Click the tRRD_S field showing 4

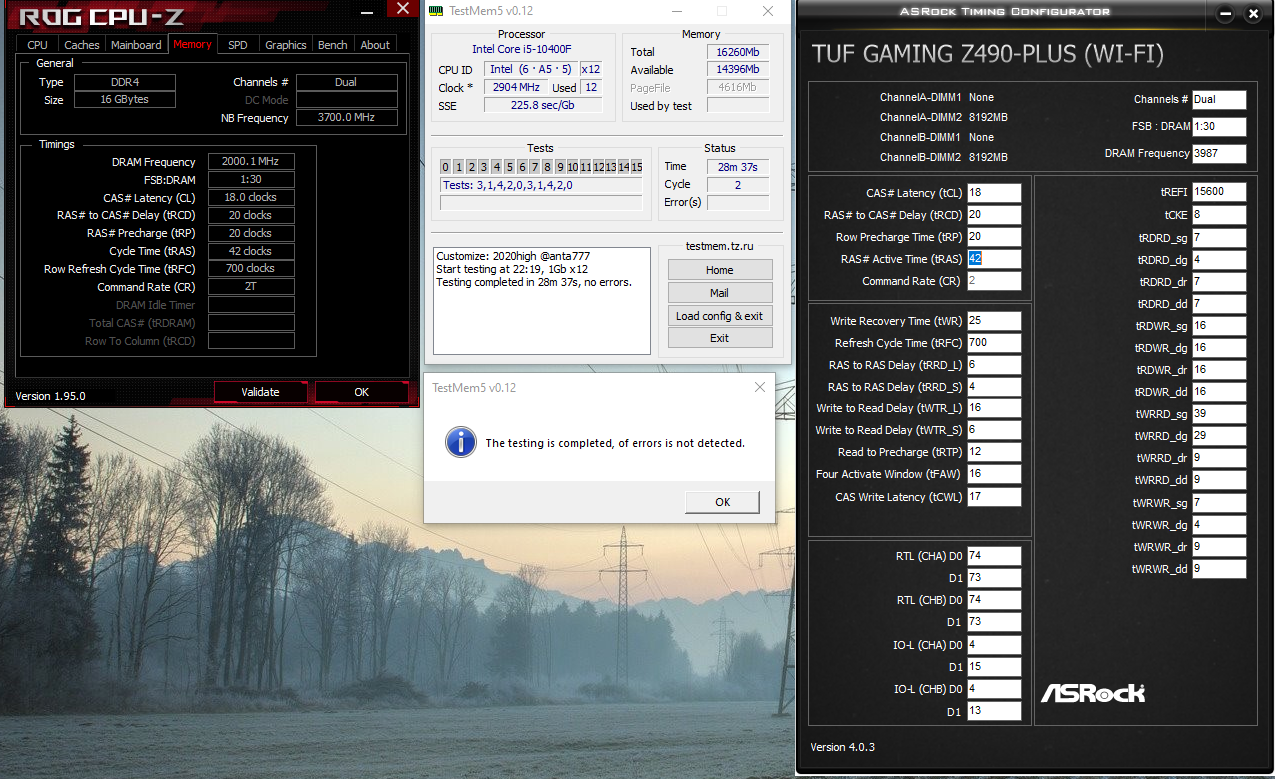point(994,387)
